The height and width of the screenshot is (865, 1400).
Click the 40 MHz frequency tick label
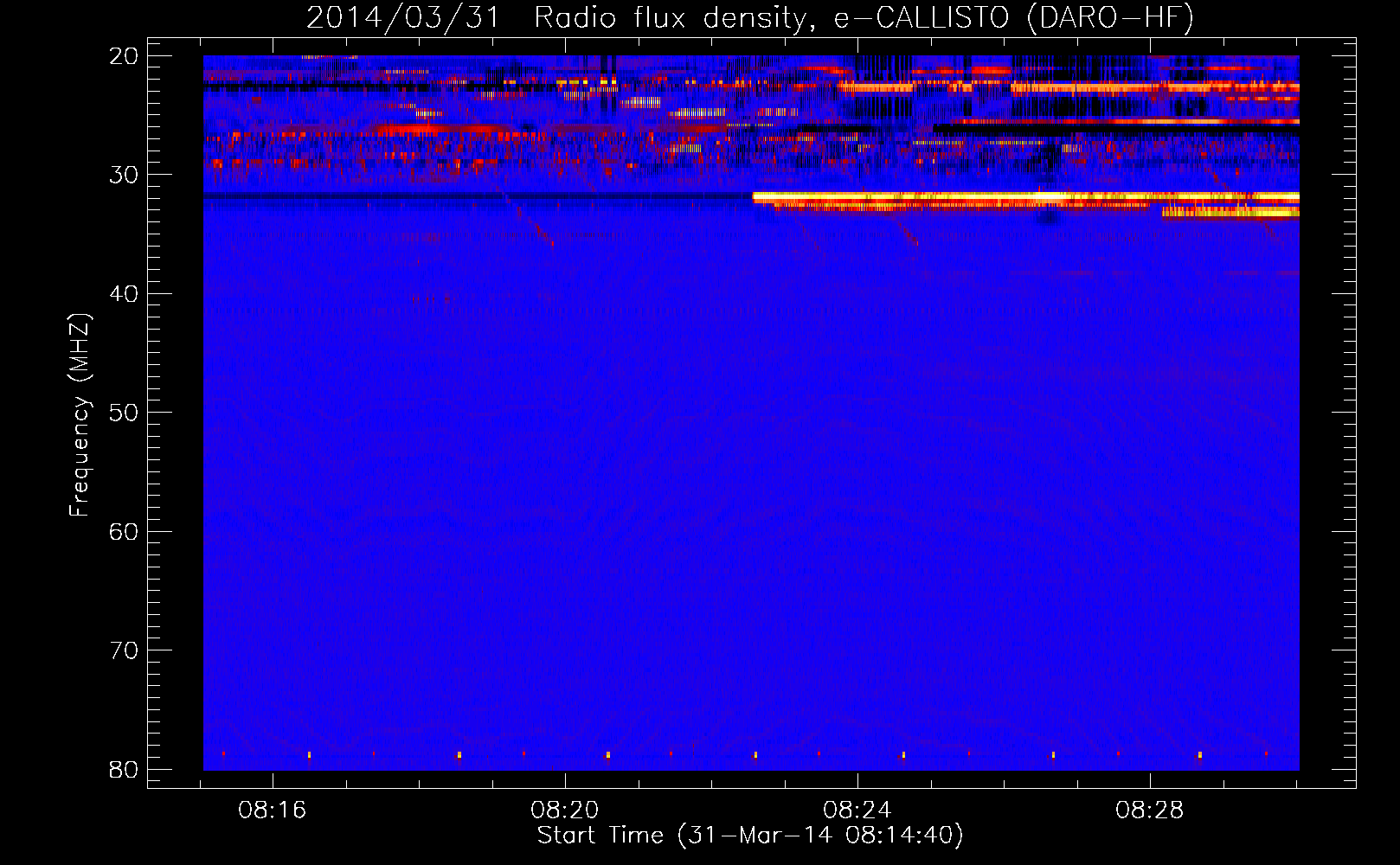coord(124,294)
